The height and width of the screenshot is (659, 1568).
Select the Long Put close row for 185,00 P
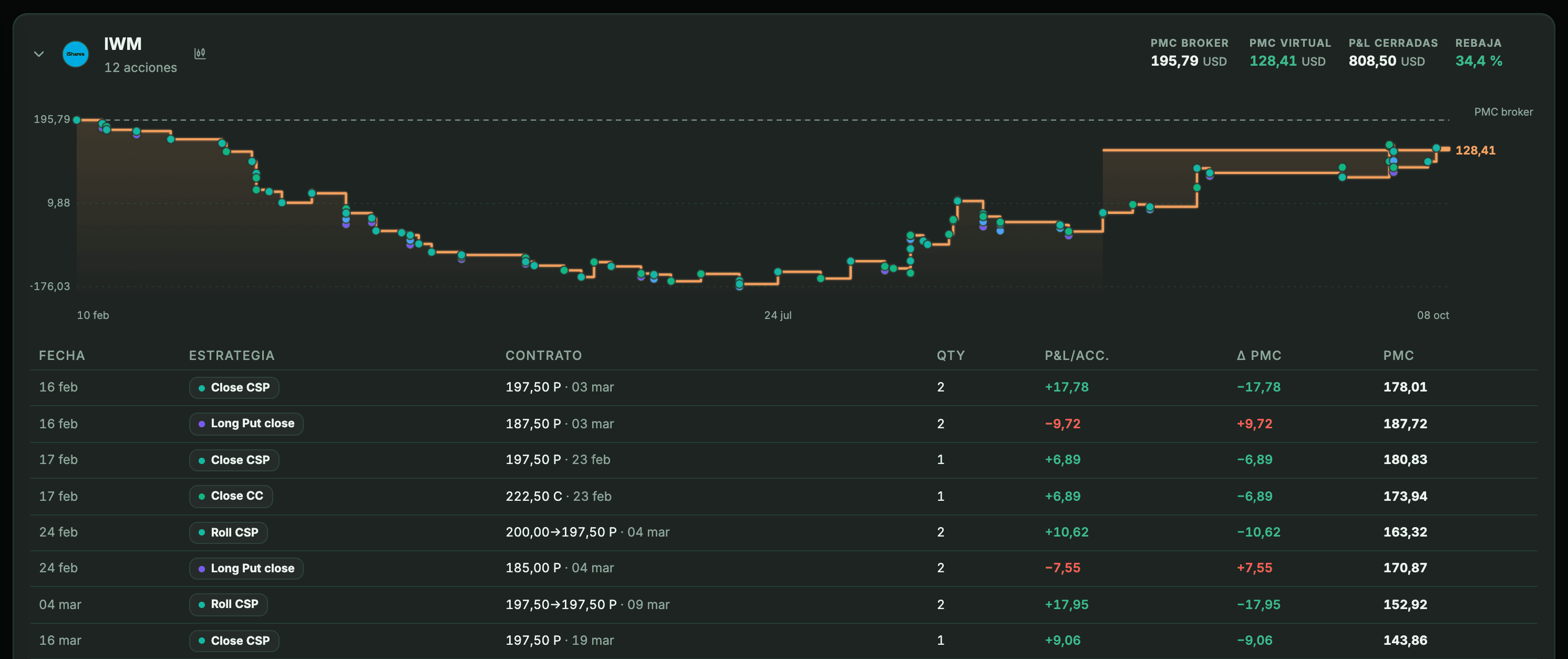[x=784, y=568]
